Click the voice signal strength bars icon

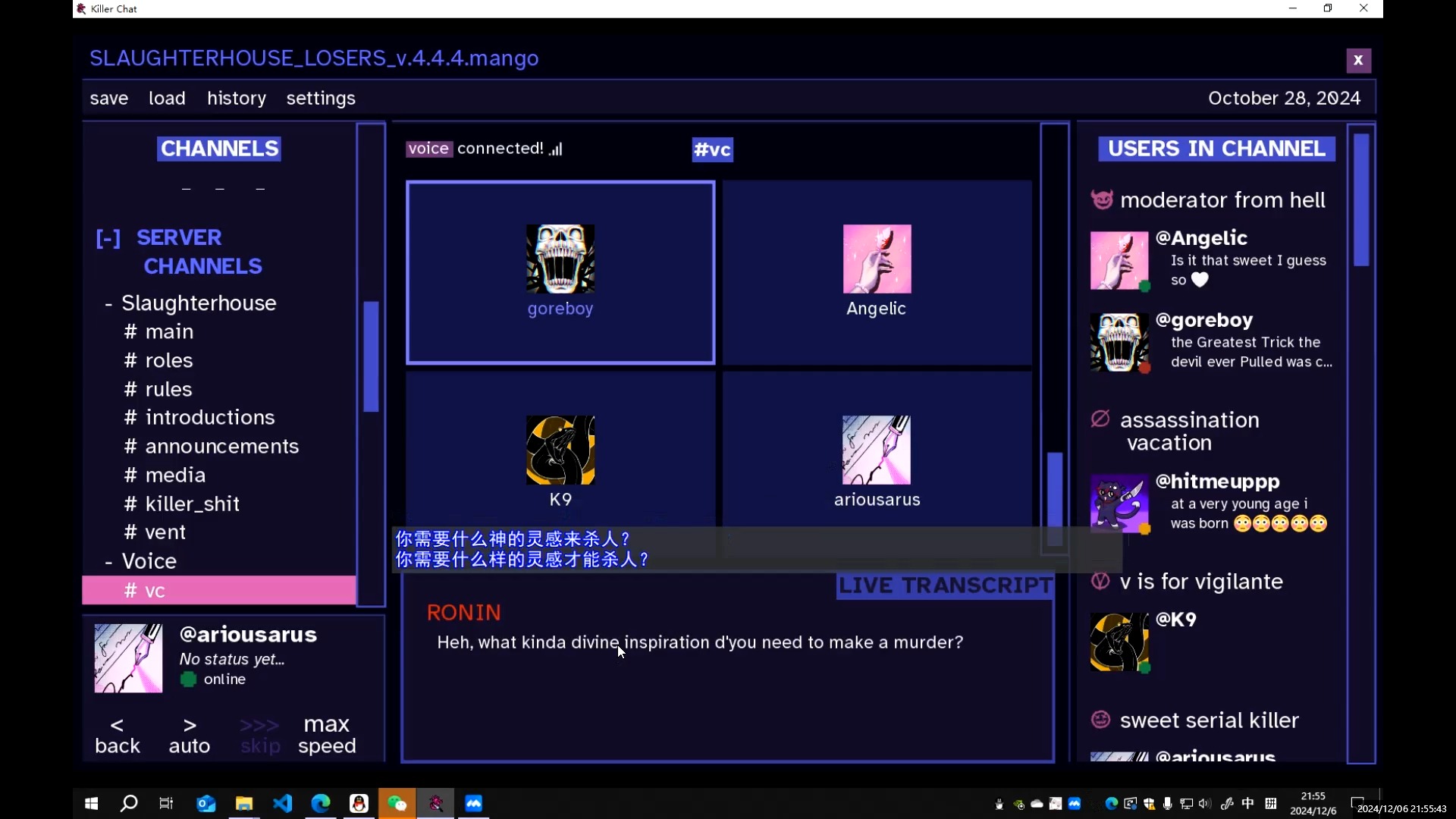tap(557, 149)
